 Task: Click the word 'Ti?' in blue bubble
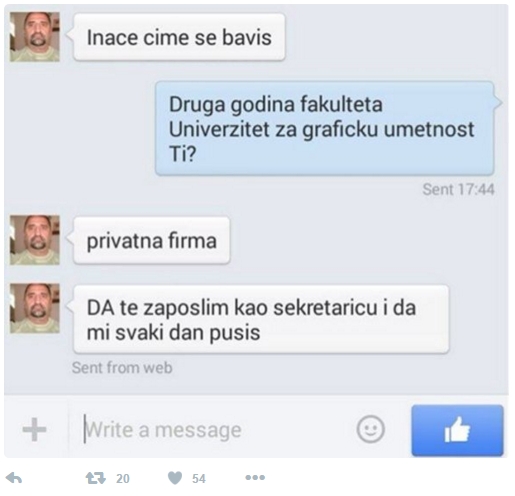pos(182,154)
